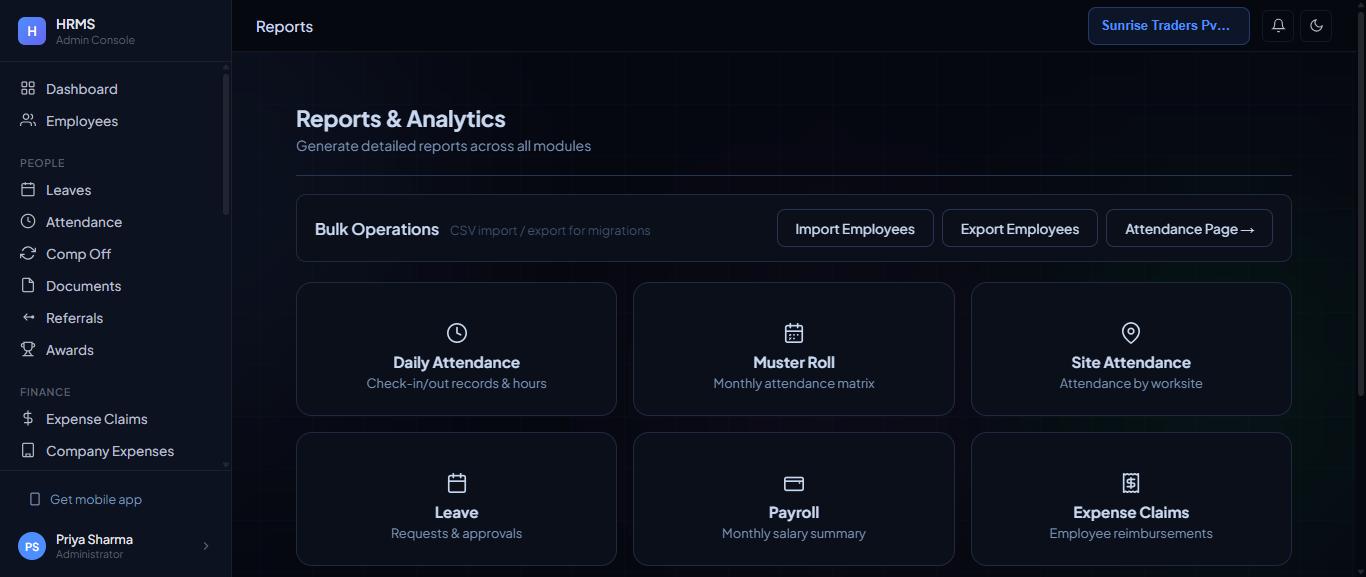
Task: Click the Leaves calendar icon in sidebar
Action: click(28, 190)
